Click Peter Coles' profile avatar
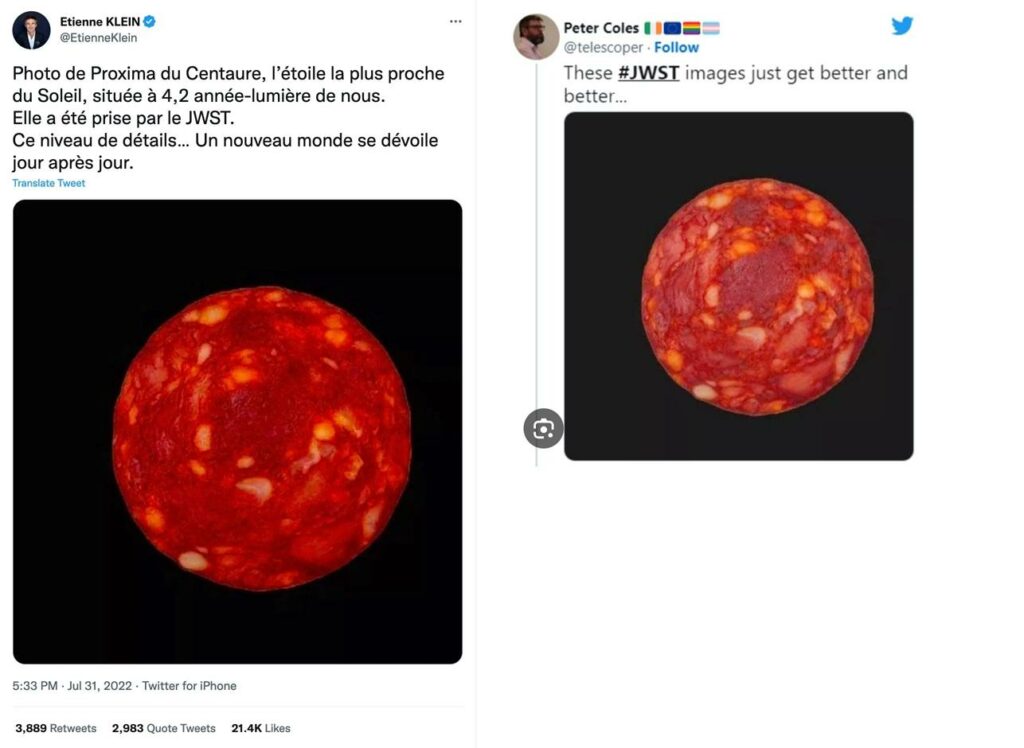 tap(536, 37)
